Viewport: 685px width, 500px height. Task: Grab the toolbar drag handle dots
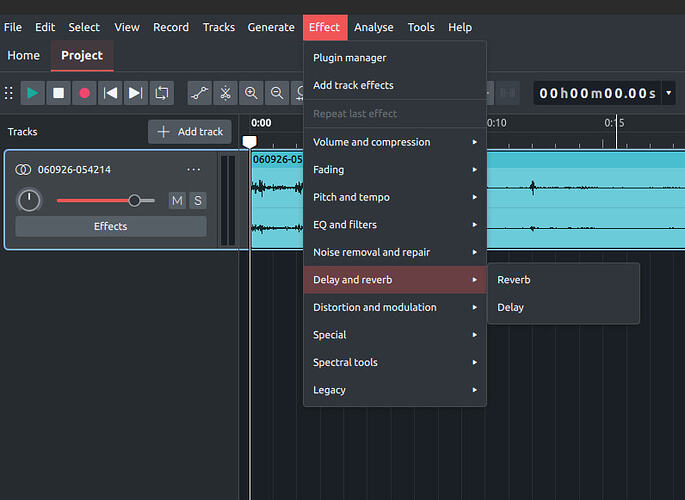[9, 93]
